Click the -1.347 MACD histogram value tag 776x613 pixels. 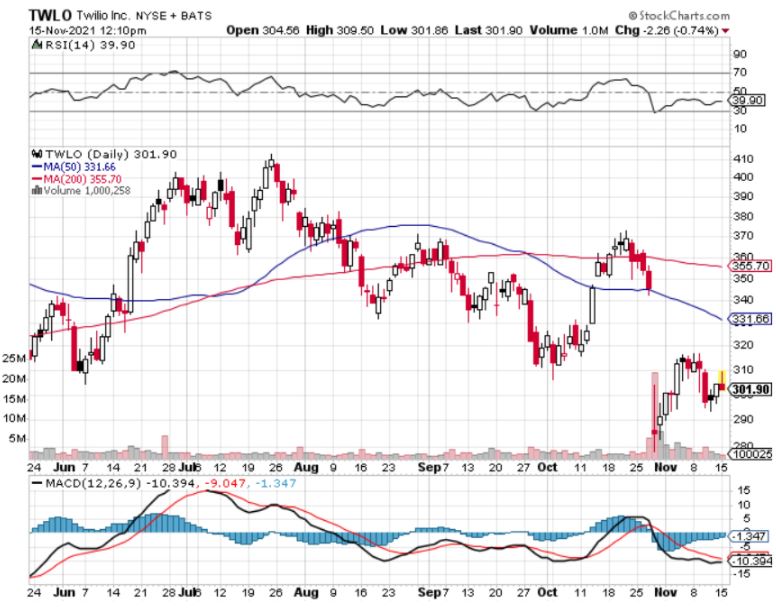[x=750, y=537]
